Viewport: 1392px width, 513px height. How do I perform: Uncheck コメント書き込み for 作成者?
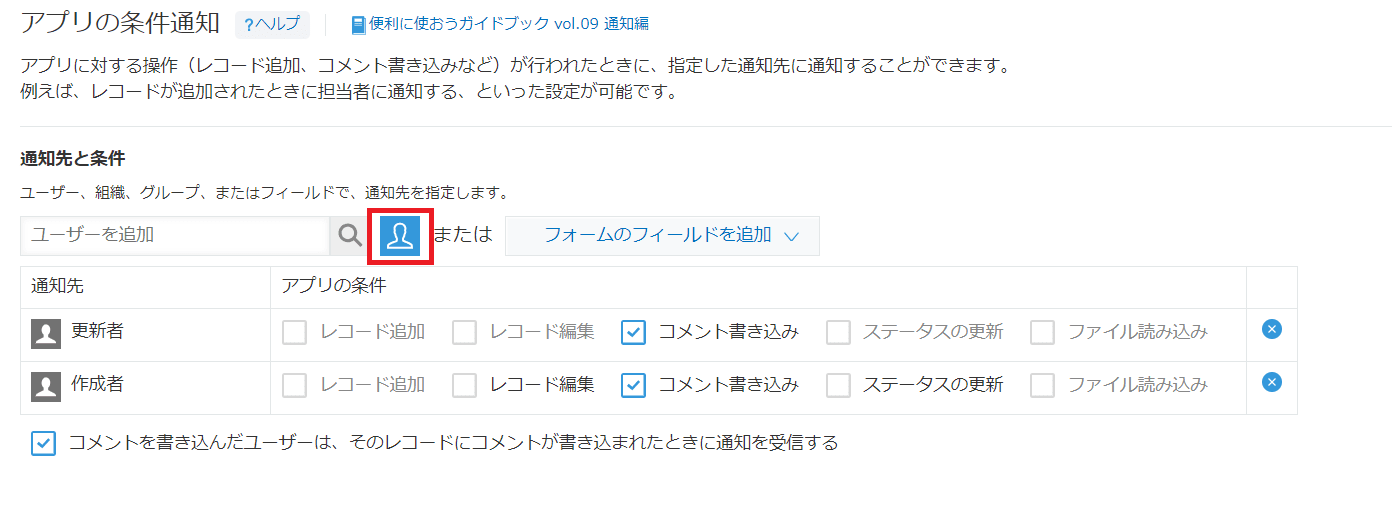633,385
